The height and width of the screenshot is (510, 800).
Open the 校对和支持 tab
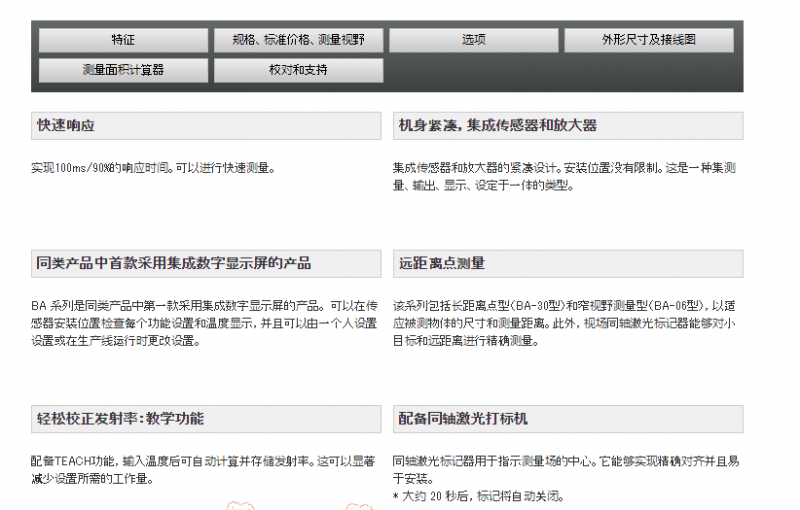[x=298, y=70]
